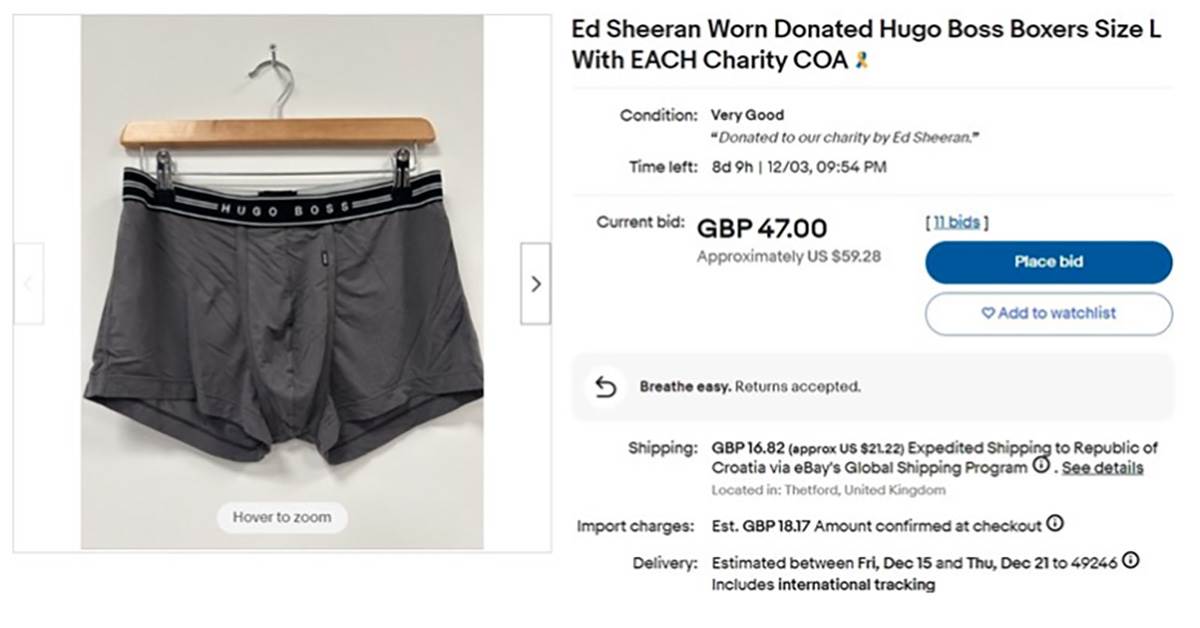Click the GBP 47.00 current bid price
Screen dimensions: 1200x628
click(x=762, y=229)
